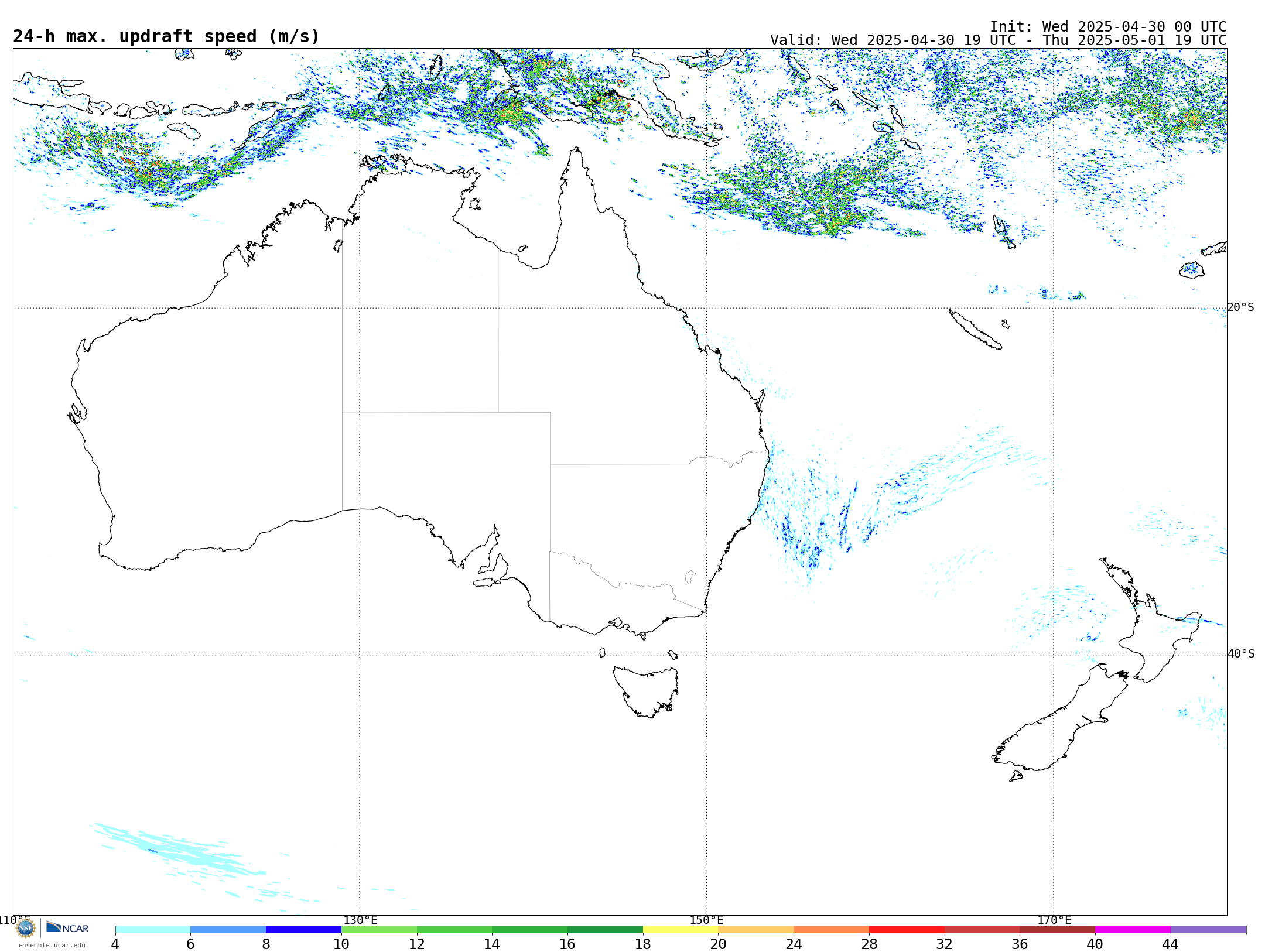
Task: Click the dull red 32–36 colorbar swatch
Action: pos(982,930)
